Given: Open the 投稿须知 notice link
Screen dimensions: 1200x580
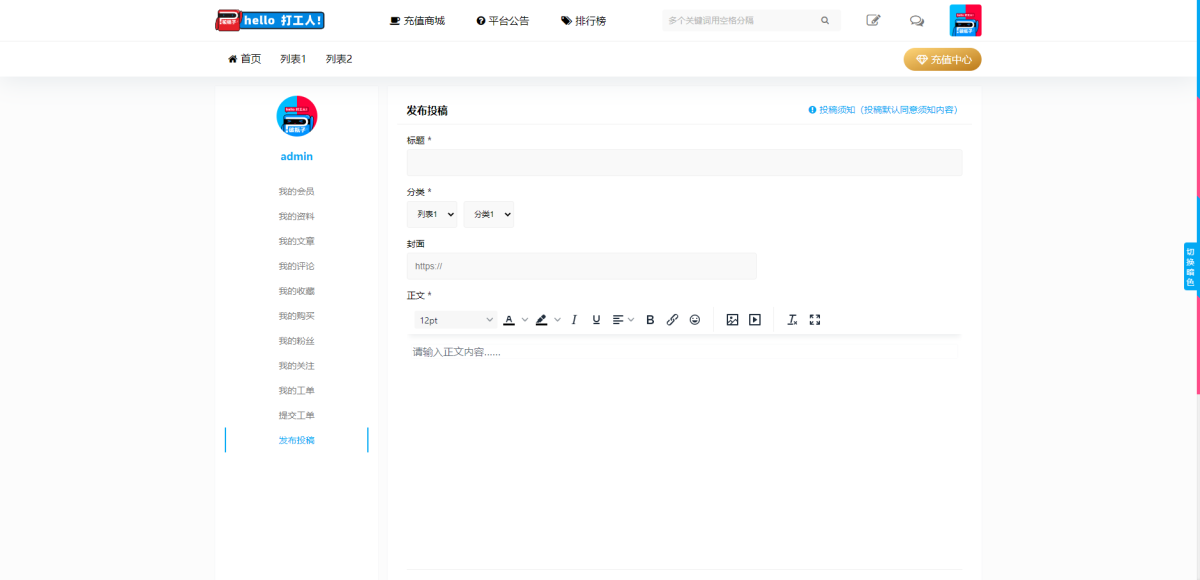Looking at the screenshot, I should (x=884, y=110).
